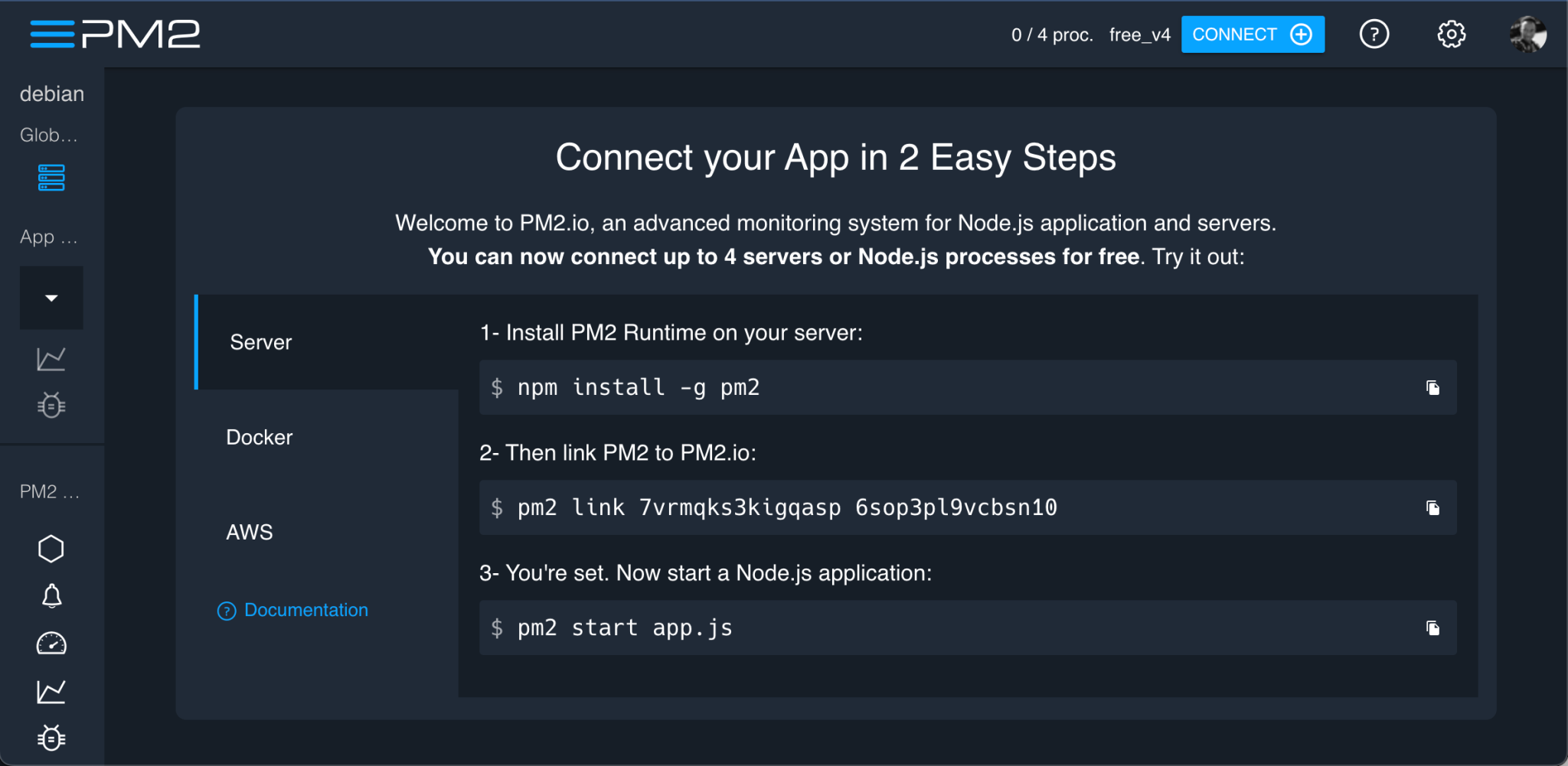Image resolution: width=1568 pixels, height=766 pixels.
Task: Open the bottom bug exceptions icon
Action: (x=51, y=738)
